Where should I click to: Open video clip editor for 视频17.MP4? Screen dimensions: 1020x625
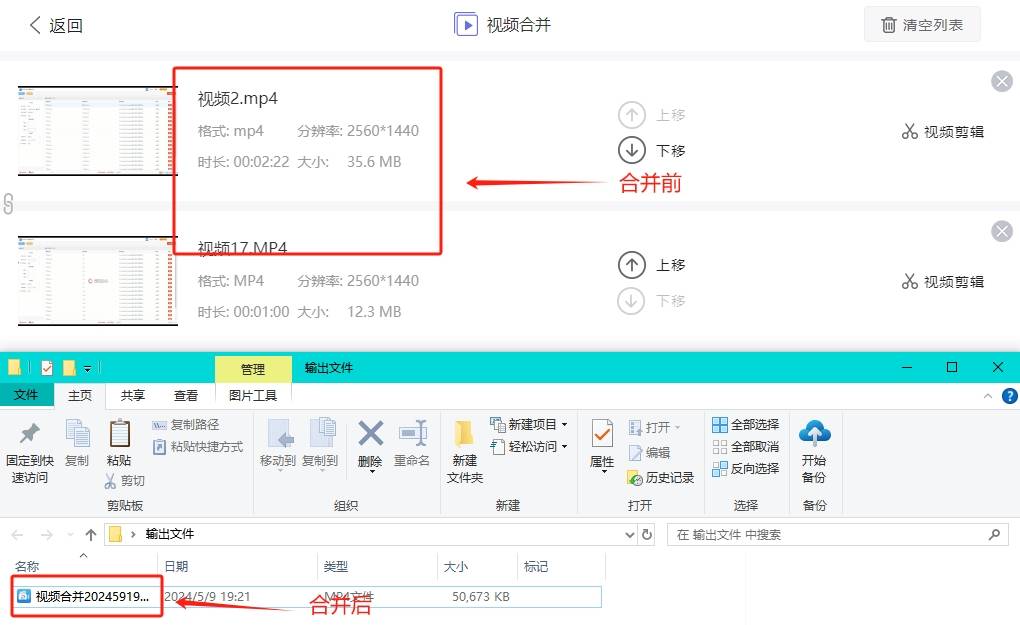[x=941, y=281]
